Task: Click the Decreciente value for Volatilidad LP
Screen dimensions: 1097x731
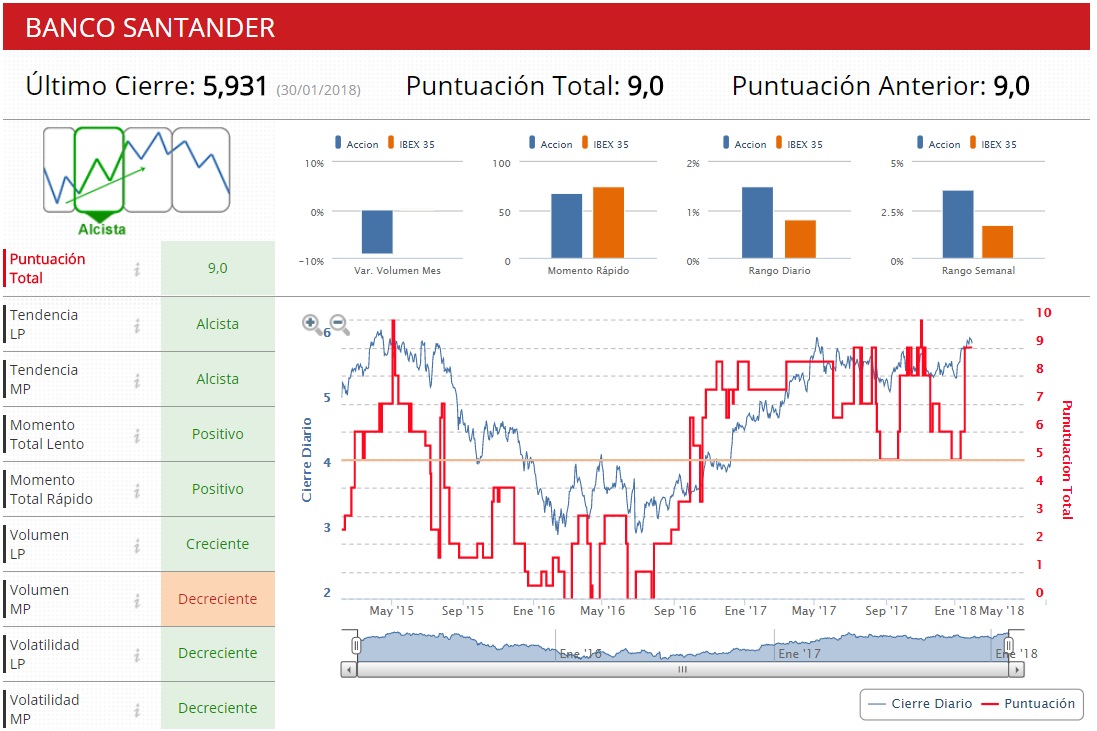Action: 218,653
